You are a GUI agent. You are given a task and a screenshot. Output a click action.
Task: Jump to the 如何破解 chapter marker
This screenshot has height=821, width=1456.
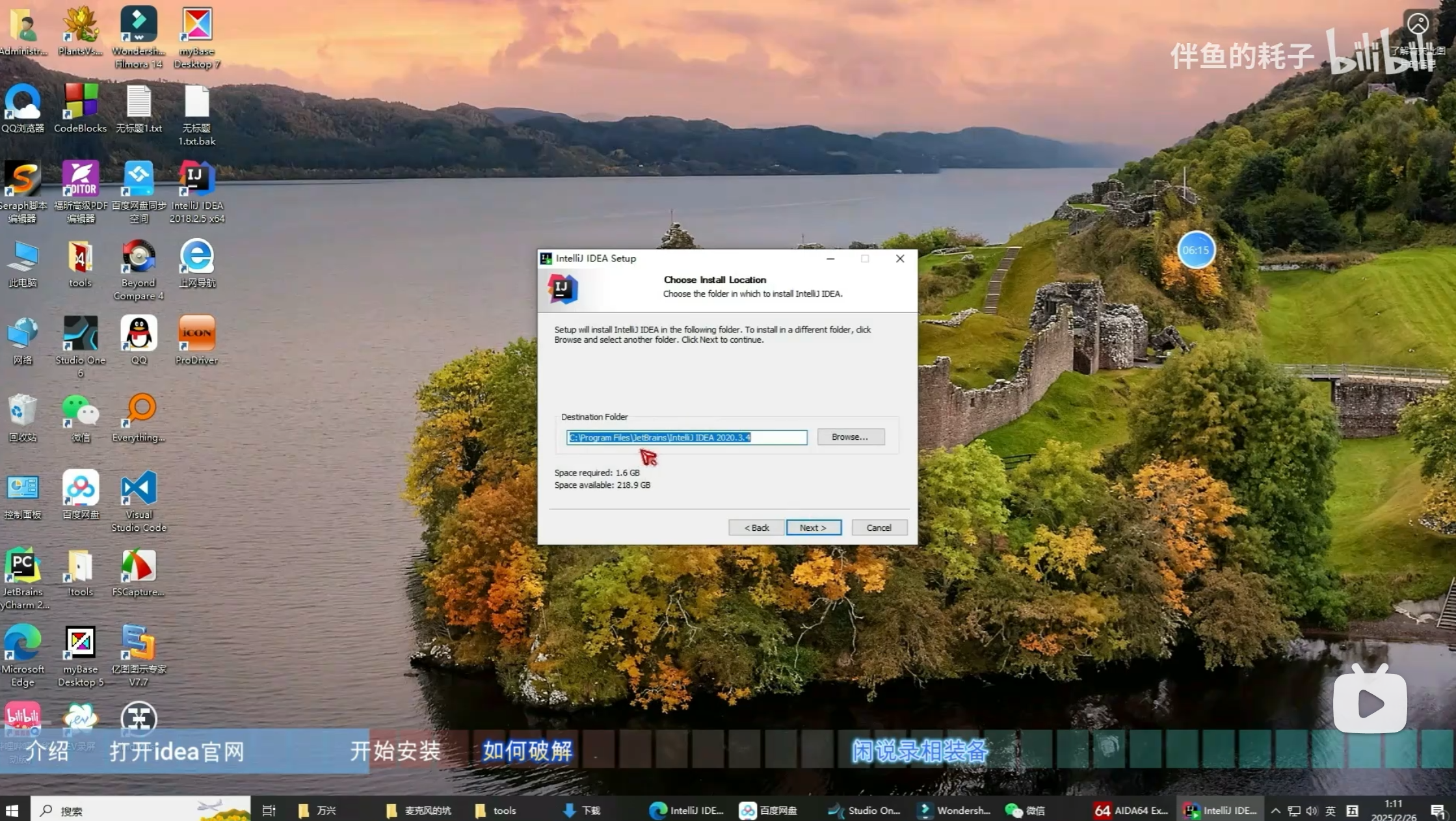pyautogui.click(x=527, y=751)
